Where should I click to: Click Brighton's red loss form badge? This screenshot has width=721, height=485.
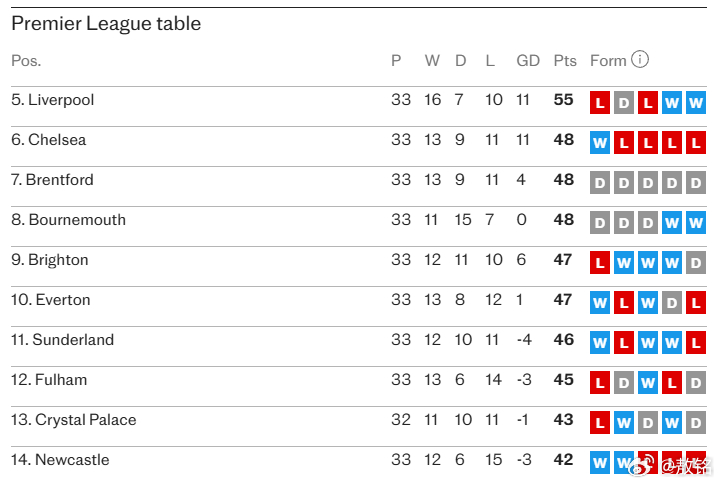[600, 263]
